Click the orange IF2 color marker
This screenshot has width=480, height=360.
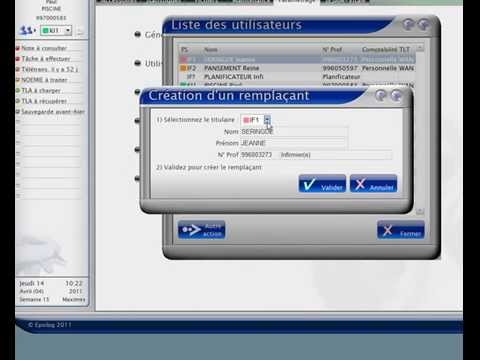coord(183,68)
